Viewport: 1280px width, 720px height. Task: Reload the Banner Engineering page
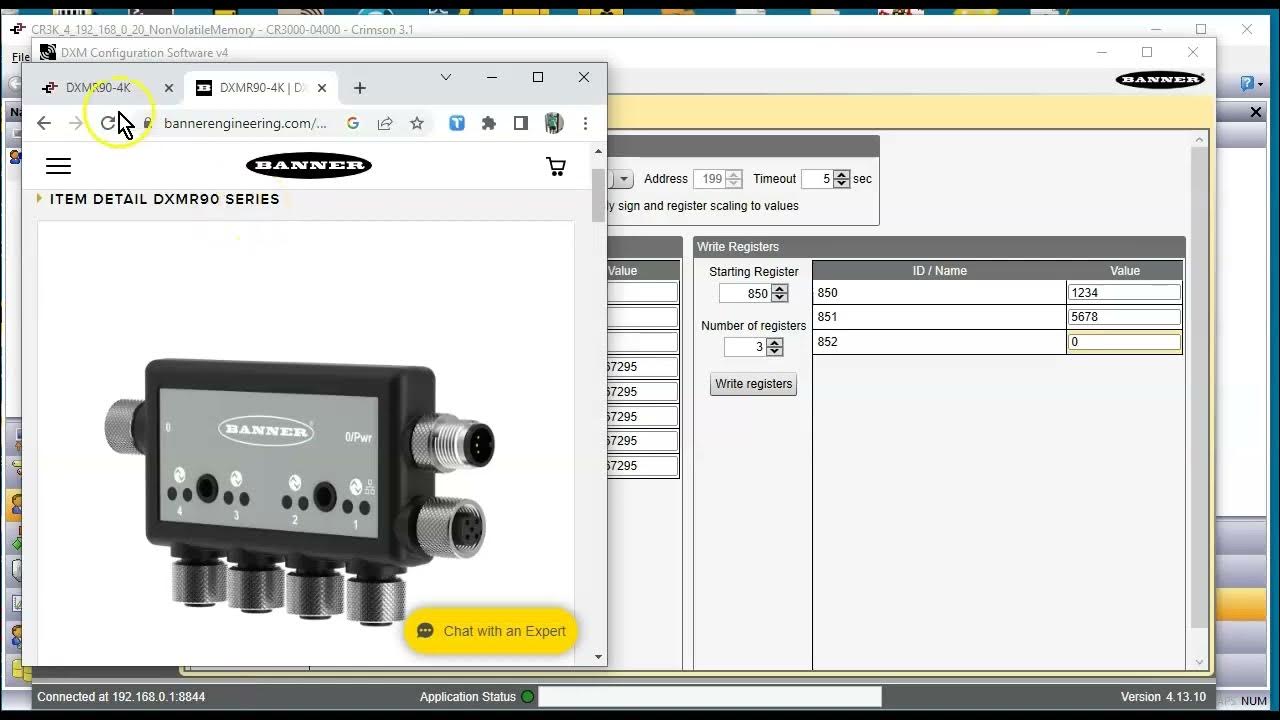click(x=108, y=123)
